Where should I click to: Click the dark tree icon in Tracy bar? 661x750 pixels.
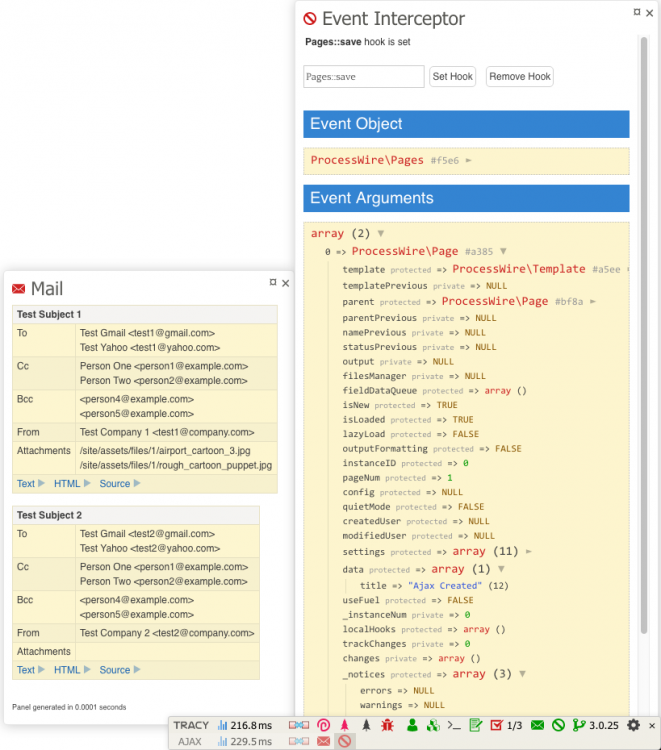coord(366,725)
